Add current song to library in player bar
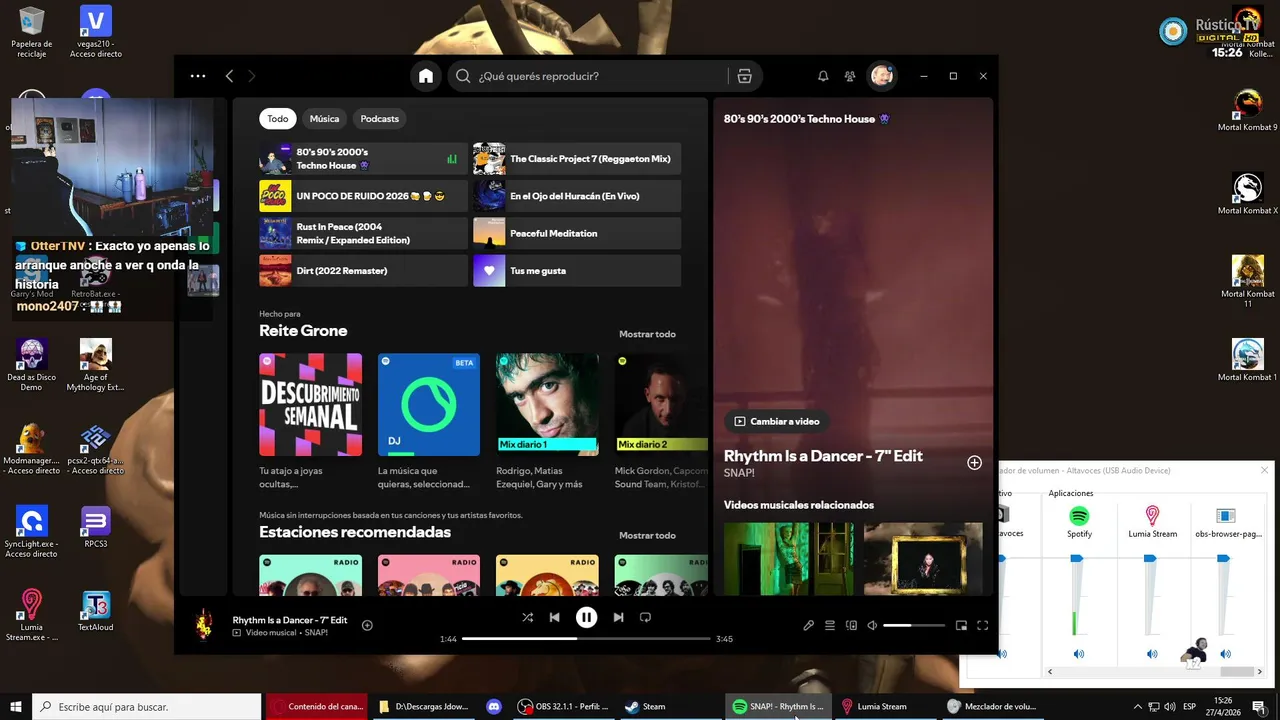 point(367,625)
